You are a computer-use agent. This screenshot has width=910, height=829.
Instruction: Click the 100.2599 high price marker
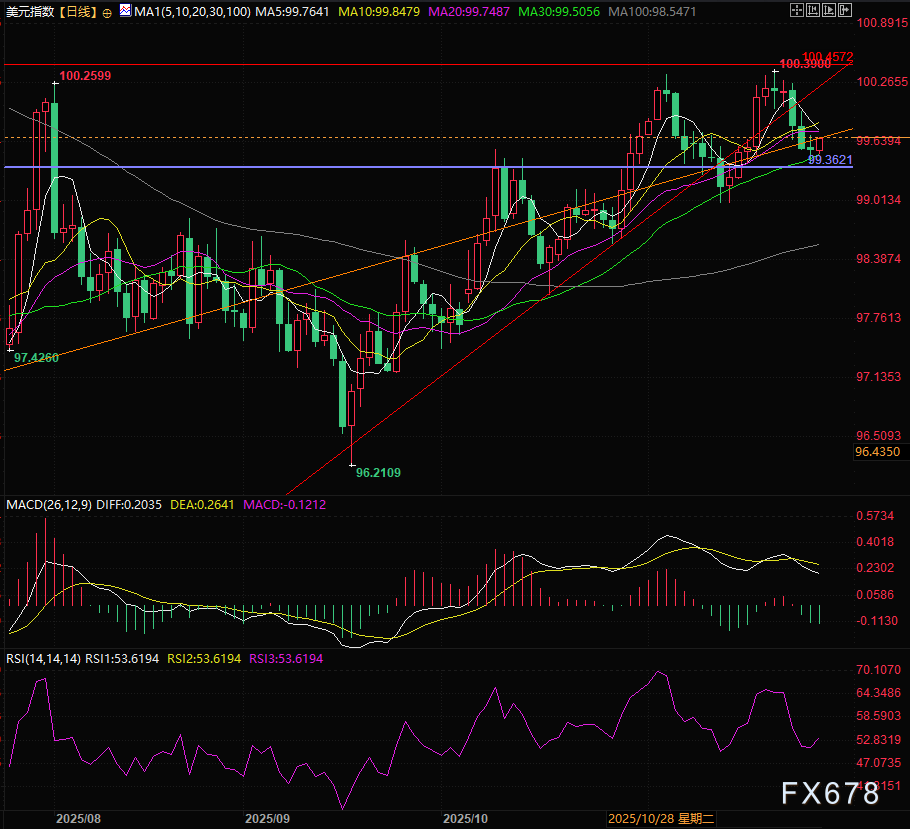pos(85,75)
